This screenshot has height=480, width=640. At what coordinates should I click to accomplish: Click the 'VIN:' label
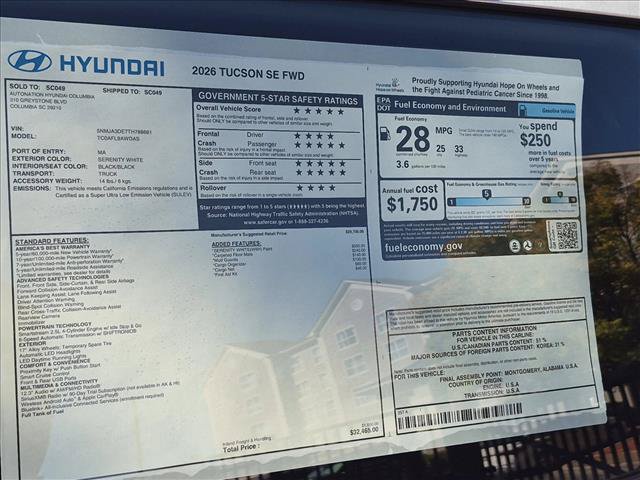click(x=18, y=129)
